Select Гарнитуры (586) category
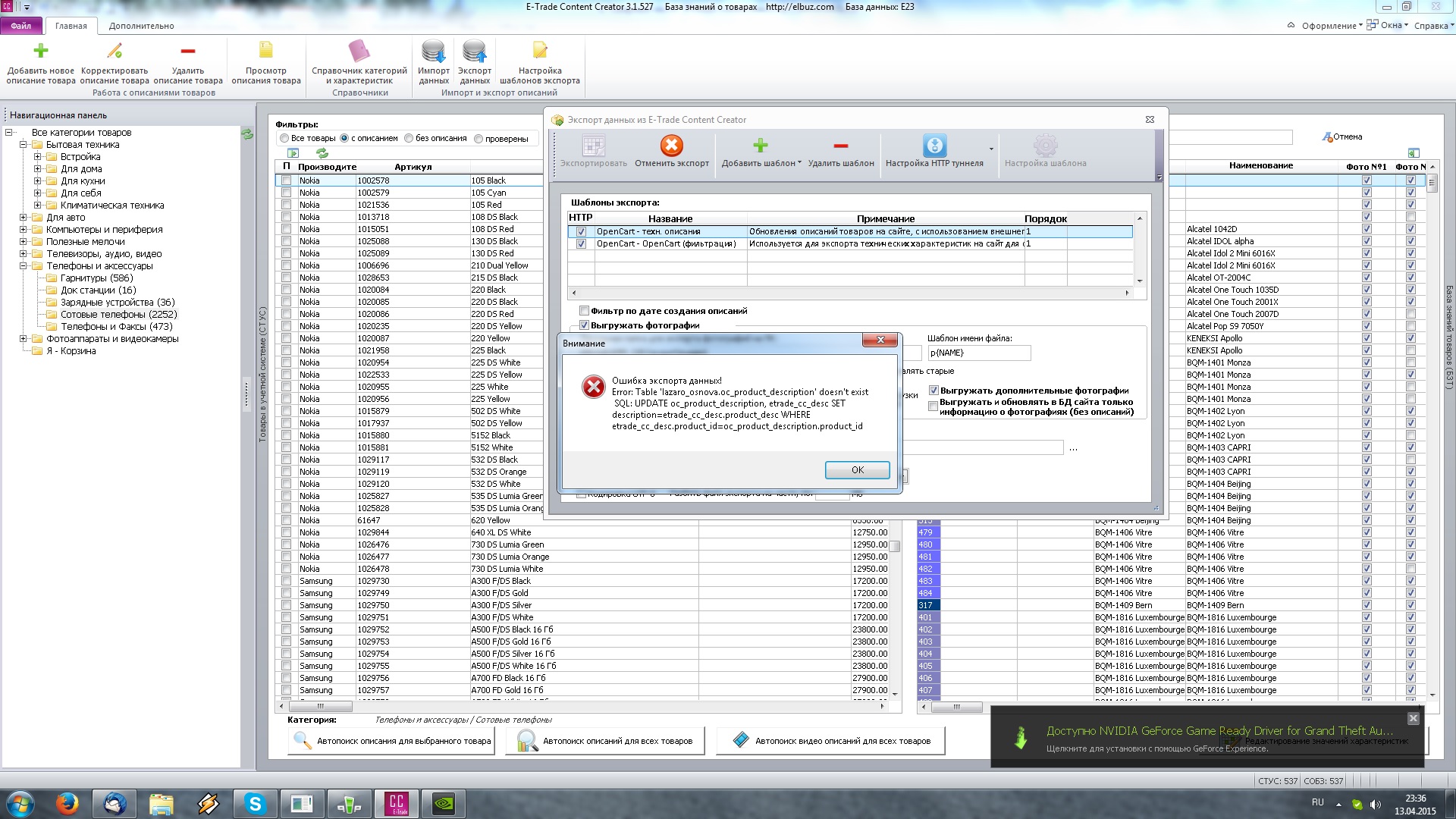The width and height of the screenshot is (1456, 819). point(96,278)
